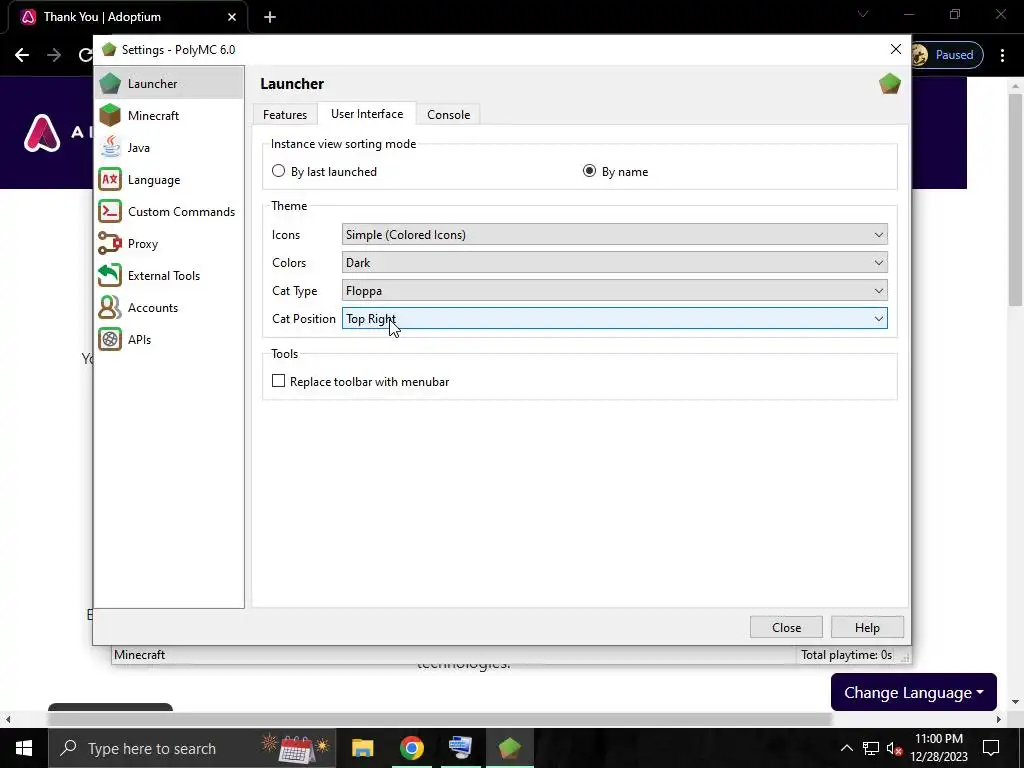The image size is (1024, 768).
Task: Switch to the User Interface tab
Action: point(367,114)
